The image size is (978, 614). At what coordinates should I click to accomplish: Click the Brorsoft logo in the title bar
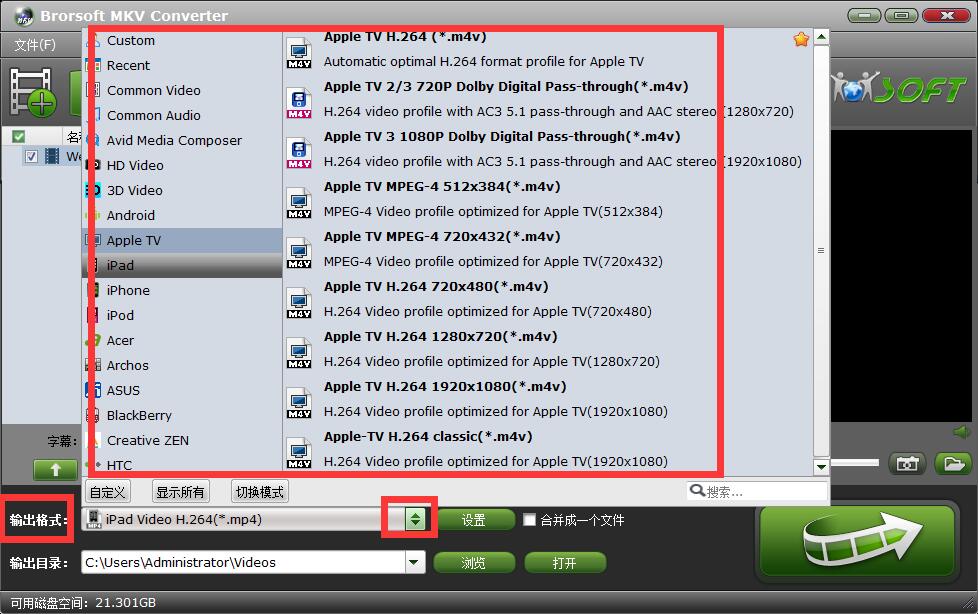(x=22, y=15)
